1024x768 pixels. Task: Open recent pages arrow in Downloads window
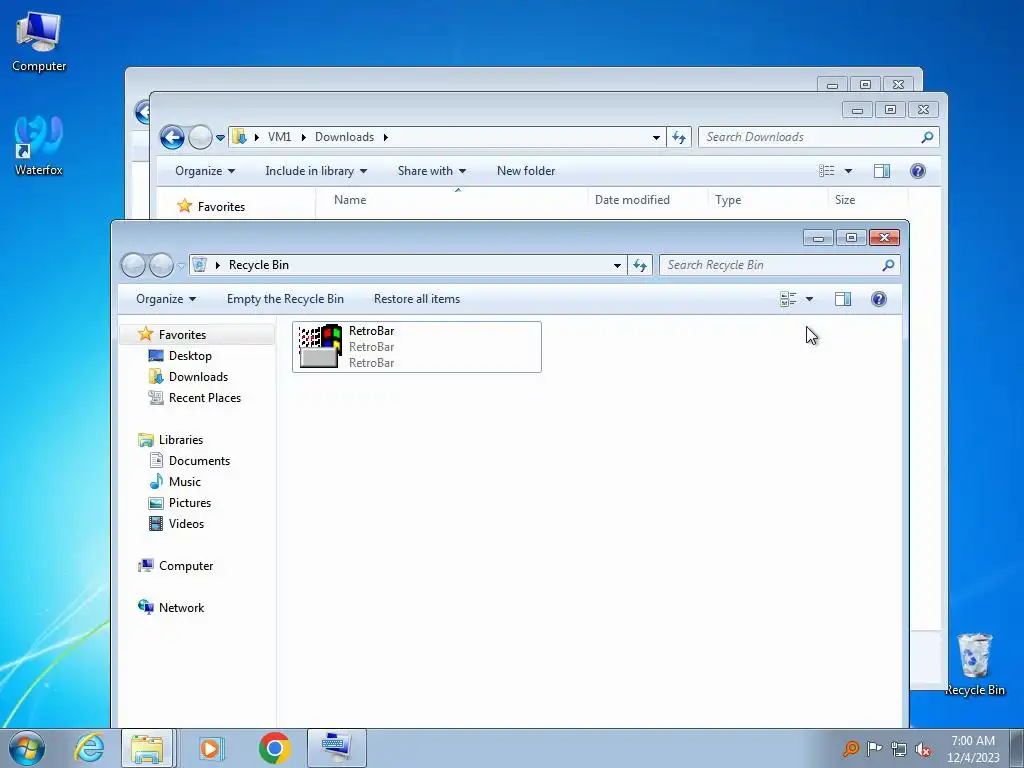(x=220, y=138)
